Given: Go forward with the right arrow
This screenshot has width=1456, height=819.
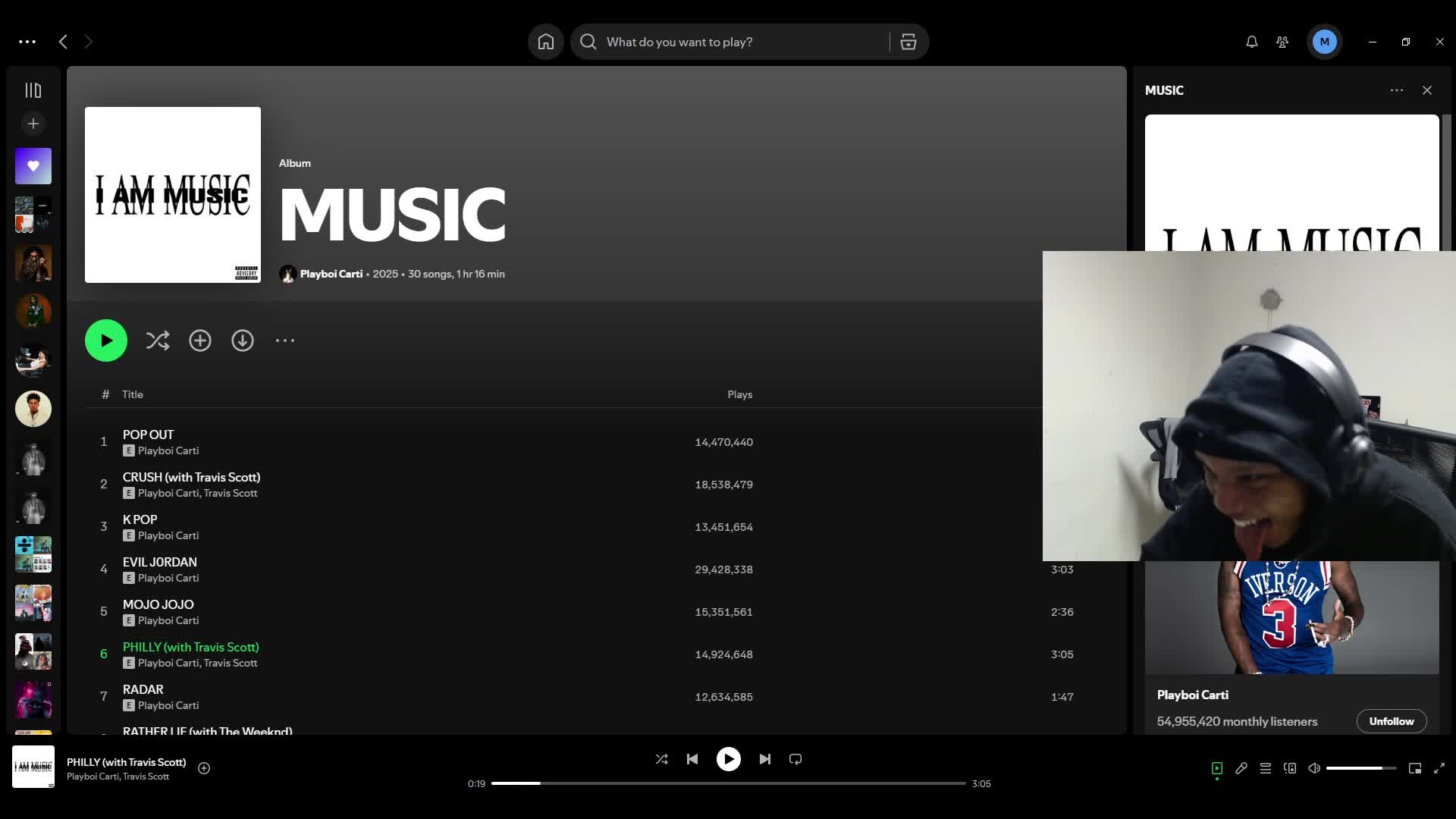Looking at the screenshot, I should click(x=88, y=42).
